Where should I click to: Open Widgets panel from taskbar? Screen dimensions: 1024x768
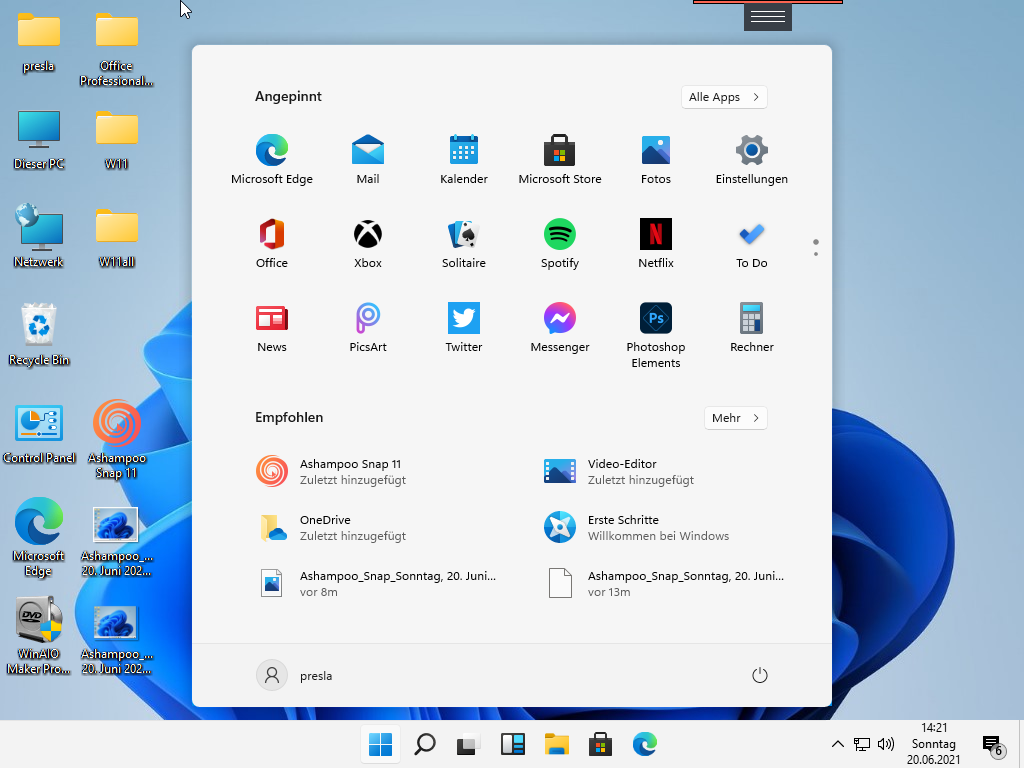[513, 744]
